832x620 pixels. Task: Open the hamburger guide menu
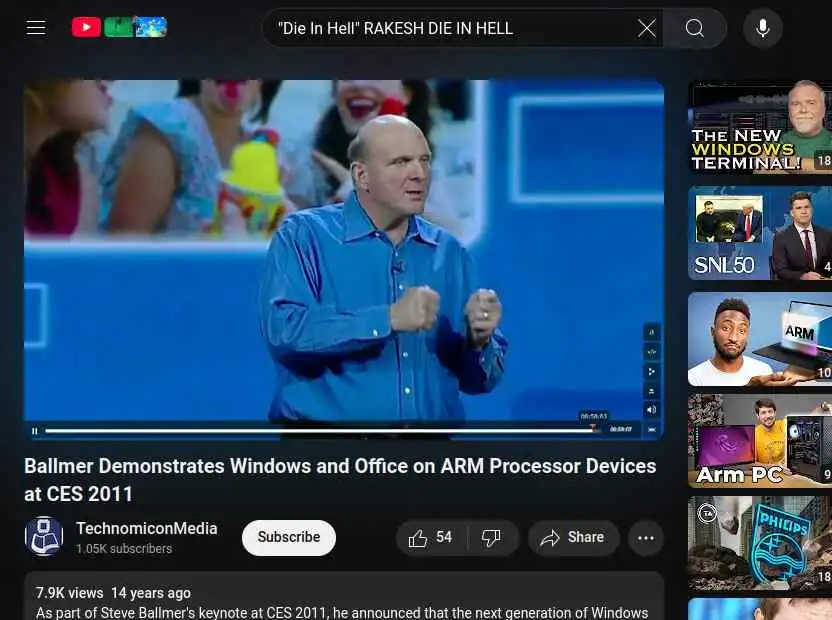click(x=36, y=28)
